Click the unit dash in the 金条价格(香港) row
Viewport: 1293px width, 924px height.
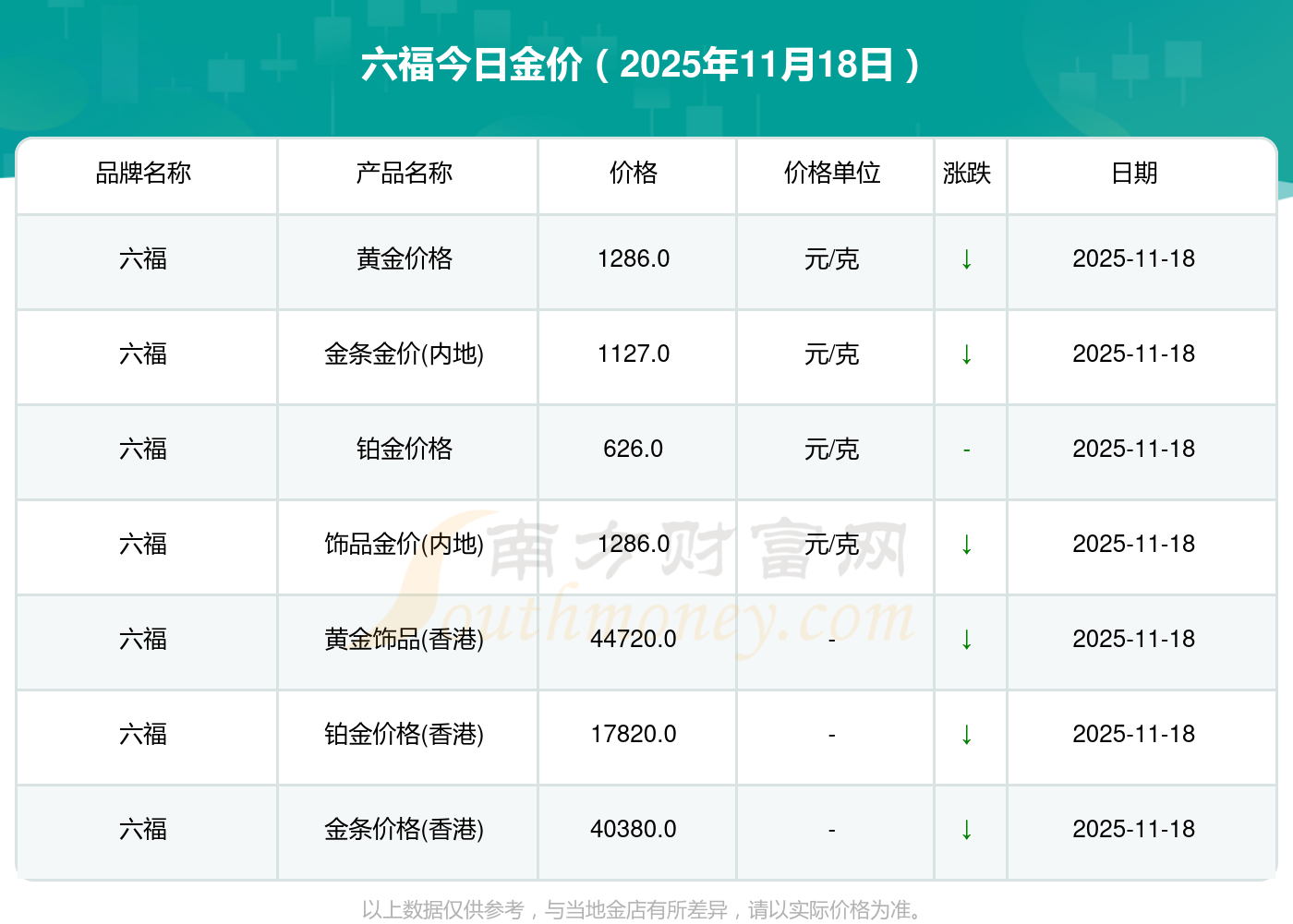[832, 830]
